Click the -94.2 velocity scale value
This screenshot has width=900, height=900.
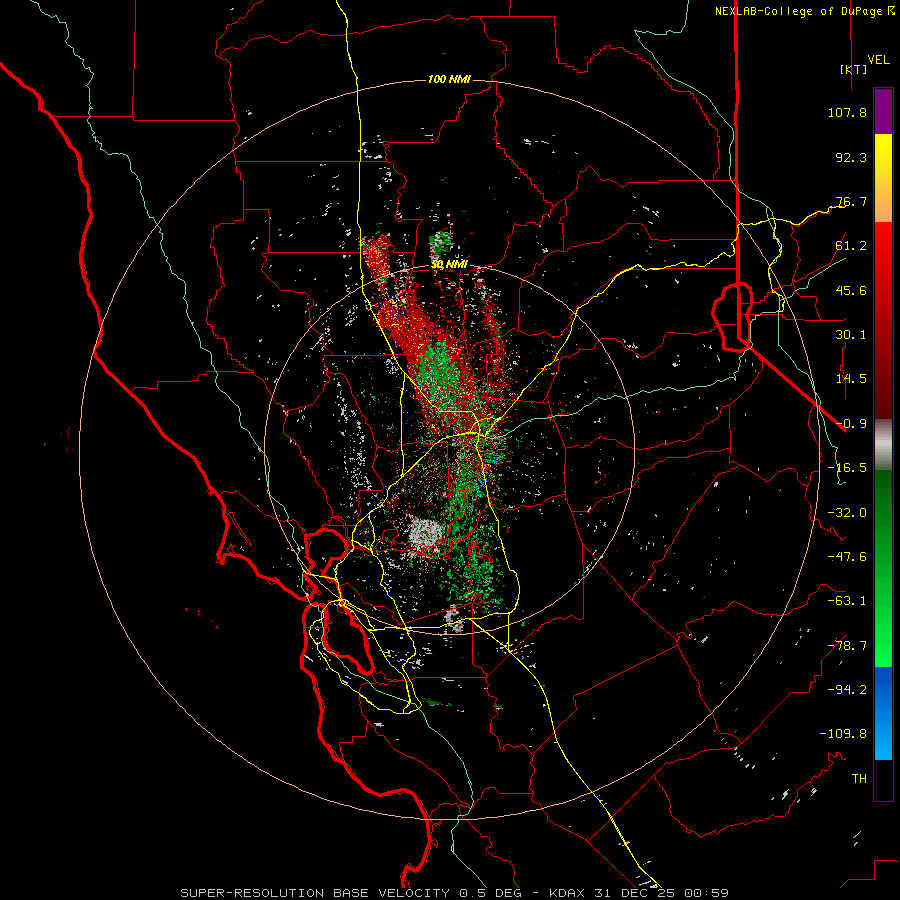[847, 689]
